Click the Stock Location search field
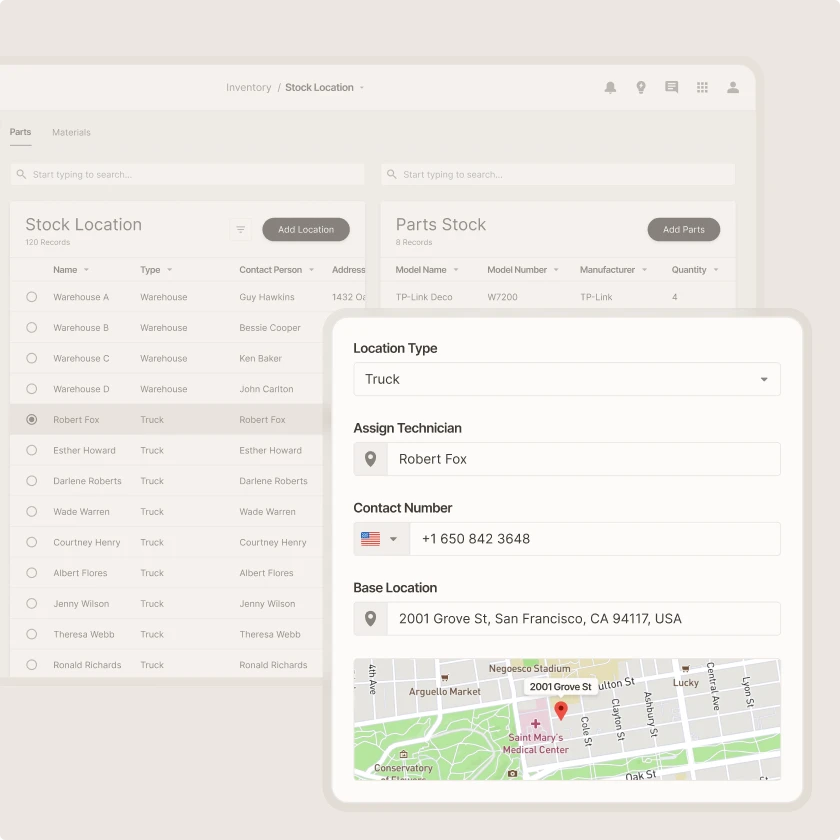 pyautogui.click(x=188, y=174)
